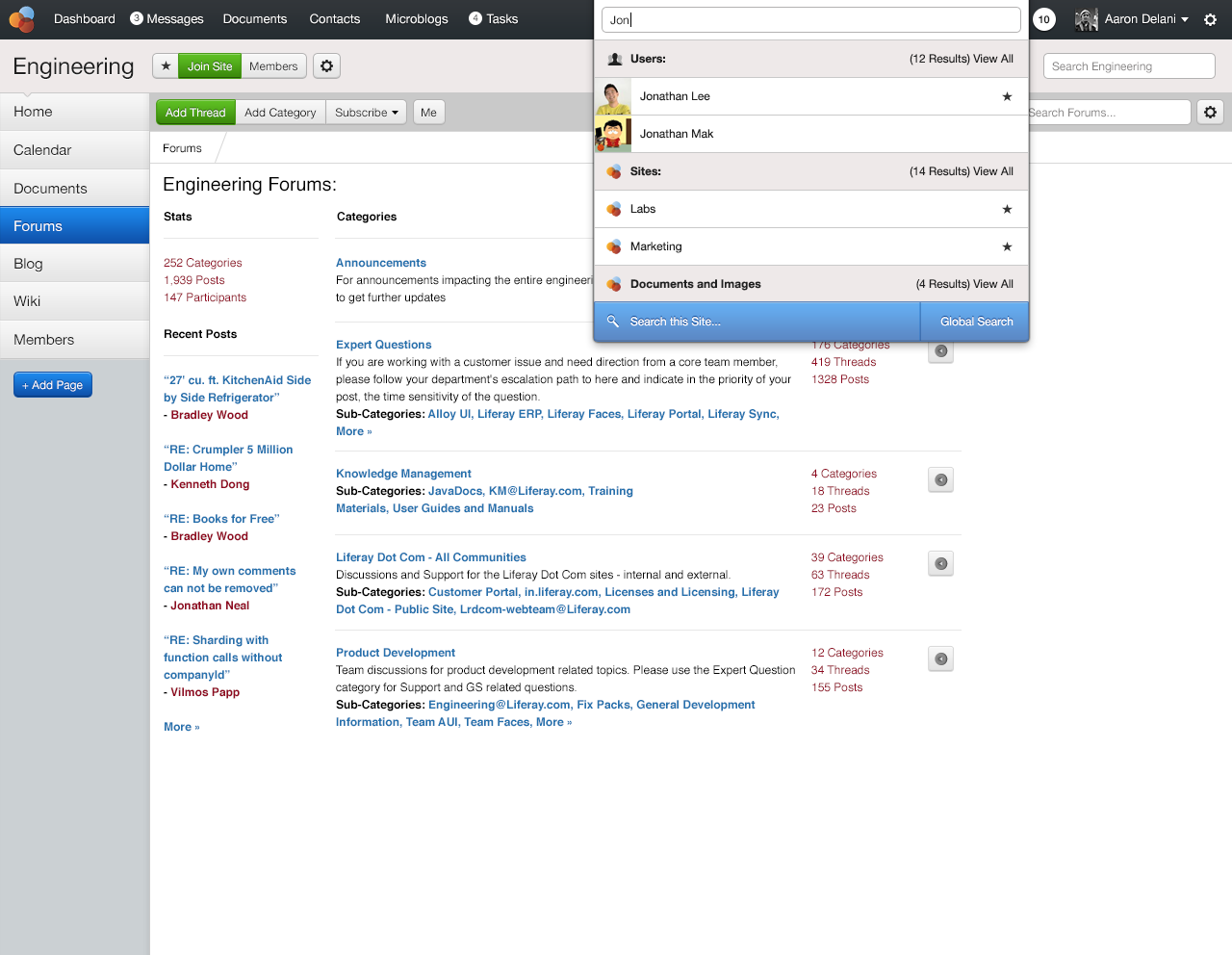The height and width of the screenshot is (955, 1232).
Task: Go to the Home page tab
Action: 75,112
